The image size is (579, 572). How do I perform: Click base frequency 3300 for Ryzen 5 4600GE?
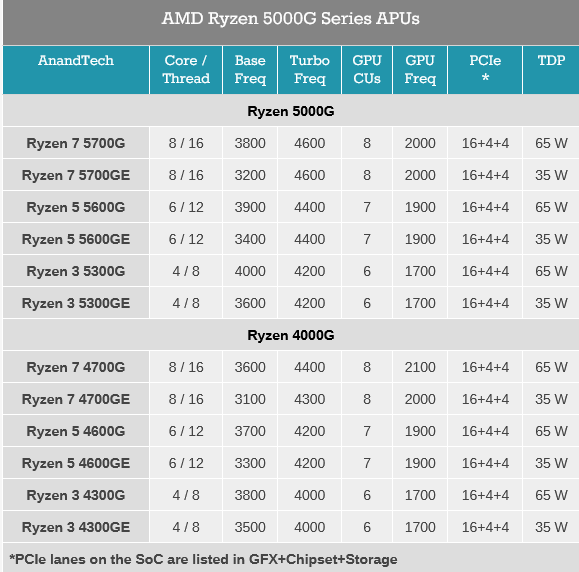coord(250,463)
